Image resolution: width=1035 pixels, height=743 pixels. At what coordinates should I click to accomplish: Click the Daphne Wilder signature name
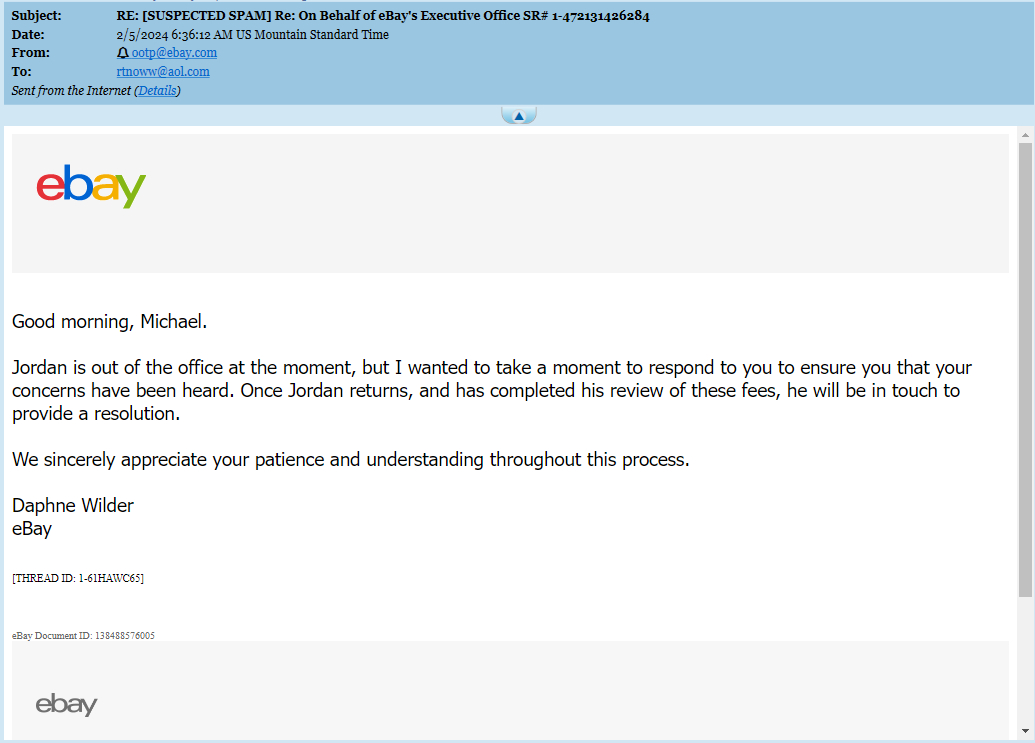coord(73,505)
